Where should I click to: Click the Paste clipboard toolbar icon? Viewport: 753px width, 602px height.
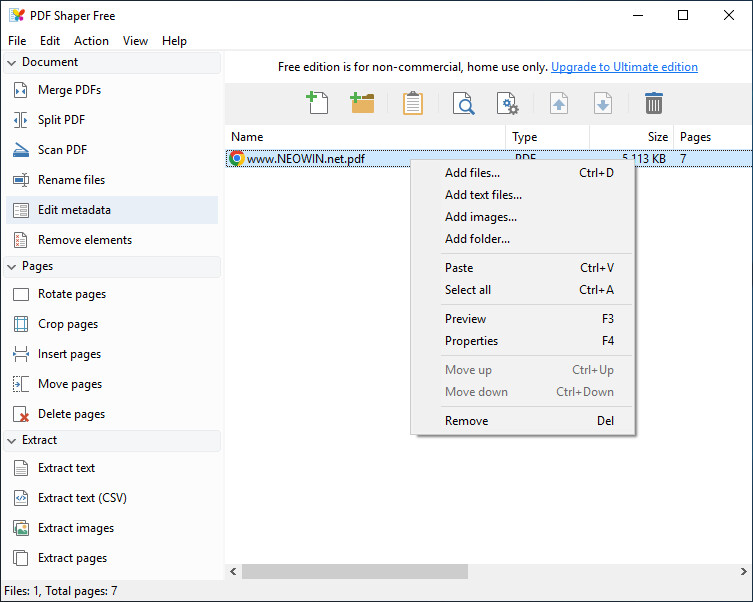tap(413, 103)
